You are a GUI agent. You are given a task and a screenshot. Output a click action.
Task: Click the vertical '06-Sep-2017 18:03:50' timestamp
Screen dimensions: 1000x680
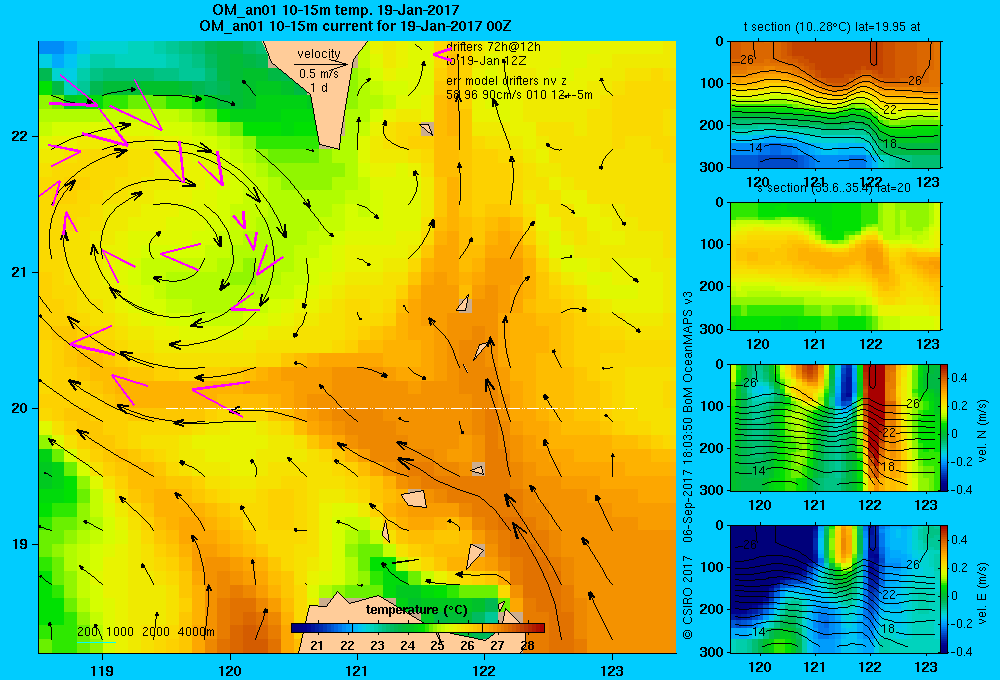coord(688,480)
